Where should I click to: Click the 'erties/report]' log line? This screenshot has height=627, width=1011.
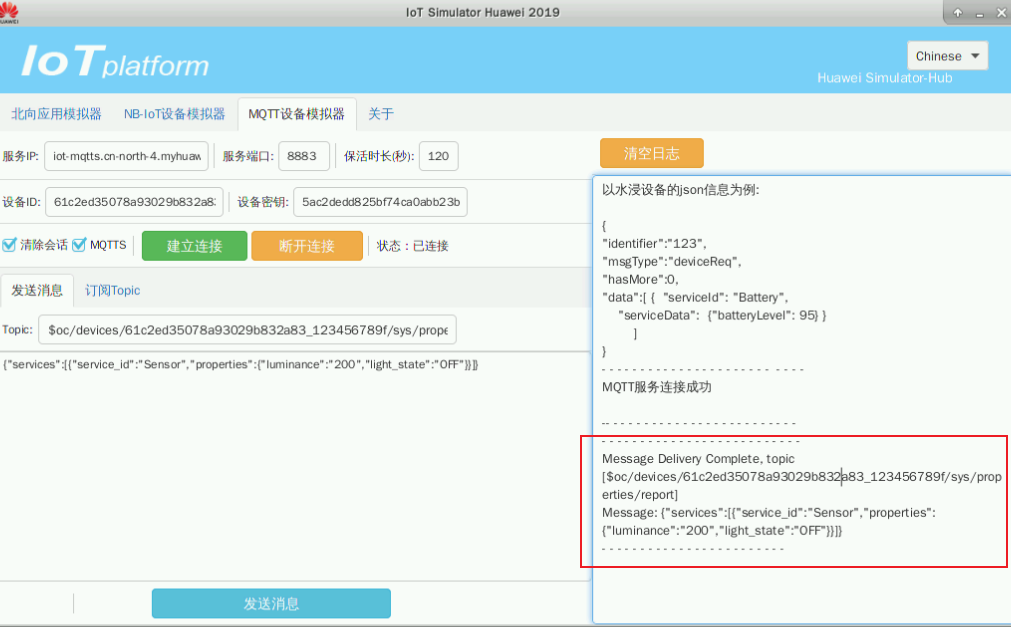pyautogui.click(x=640, y=495)
